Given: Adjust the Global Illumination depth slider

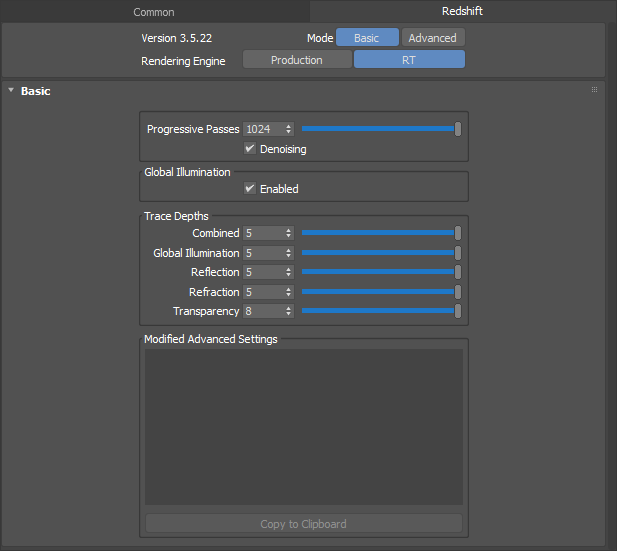Looking at the screenshot, I should pos(381,253).
